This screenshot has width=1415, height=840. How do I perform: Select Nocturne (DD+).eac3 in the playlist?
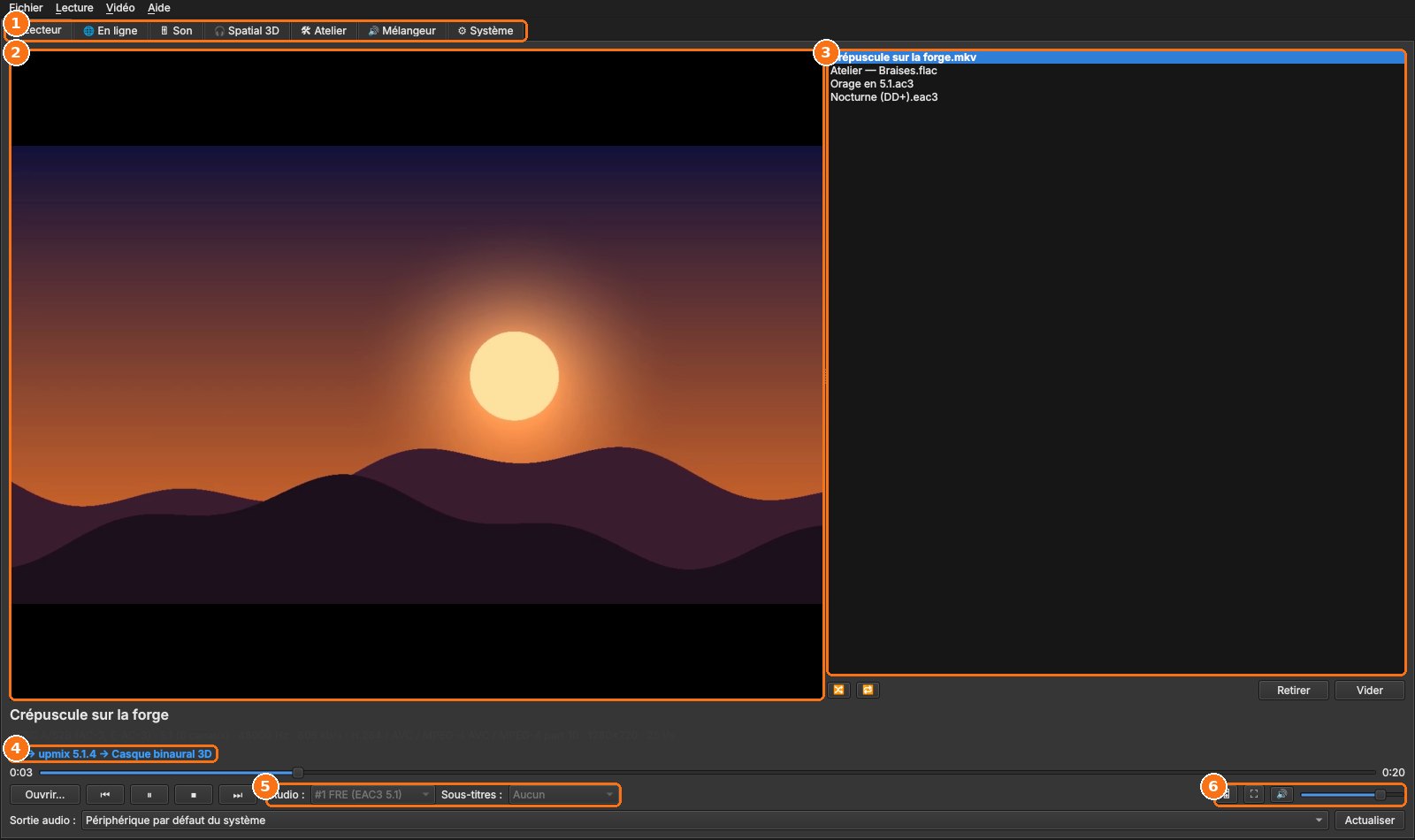[1116, 97]
